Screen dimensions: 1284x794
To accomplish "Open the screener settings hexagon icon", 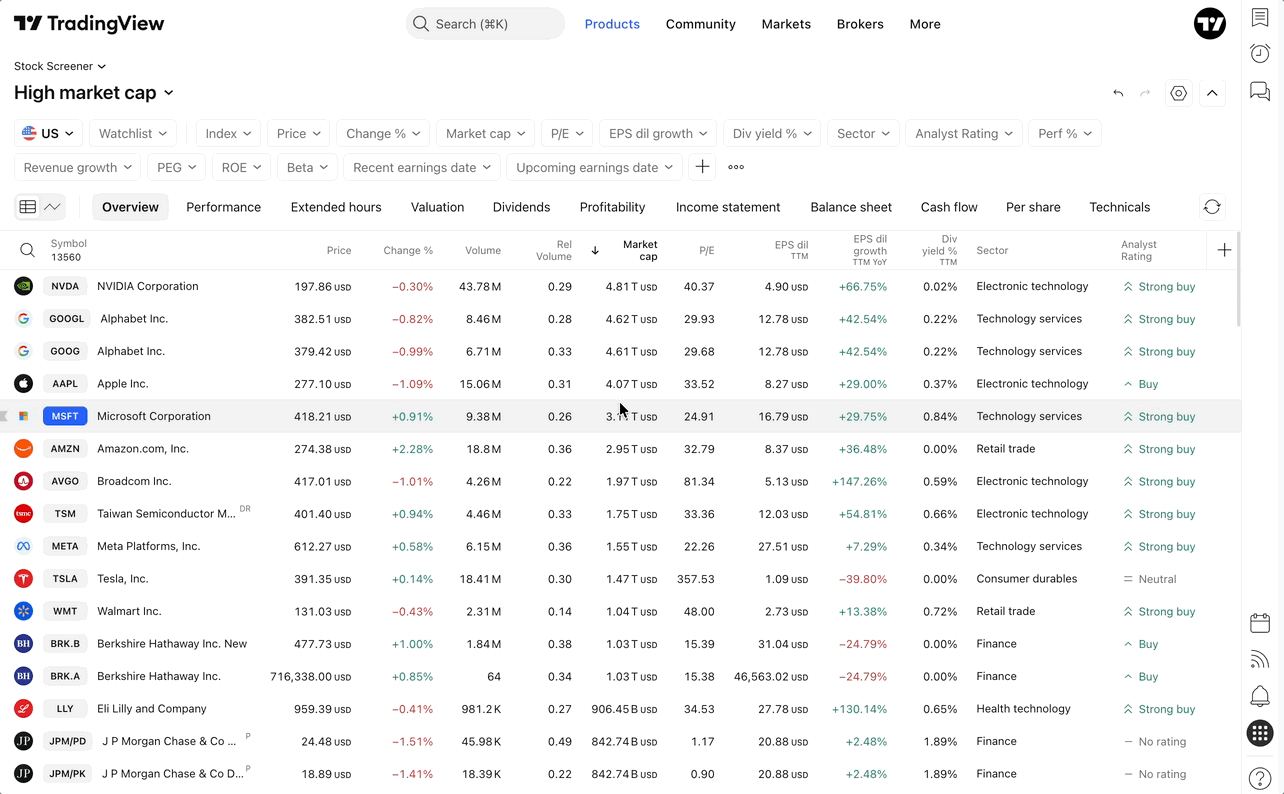I will click(1179, 93).
